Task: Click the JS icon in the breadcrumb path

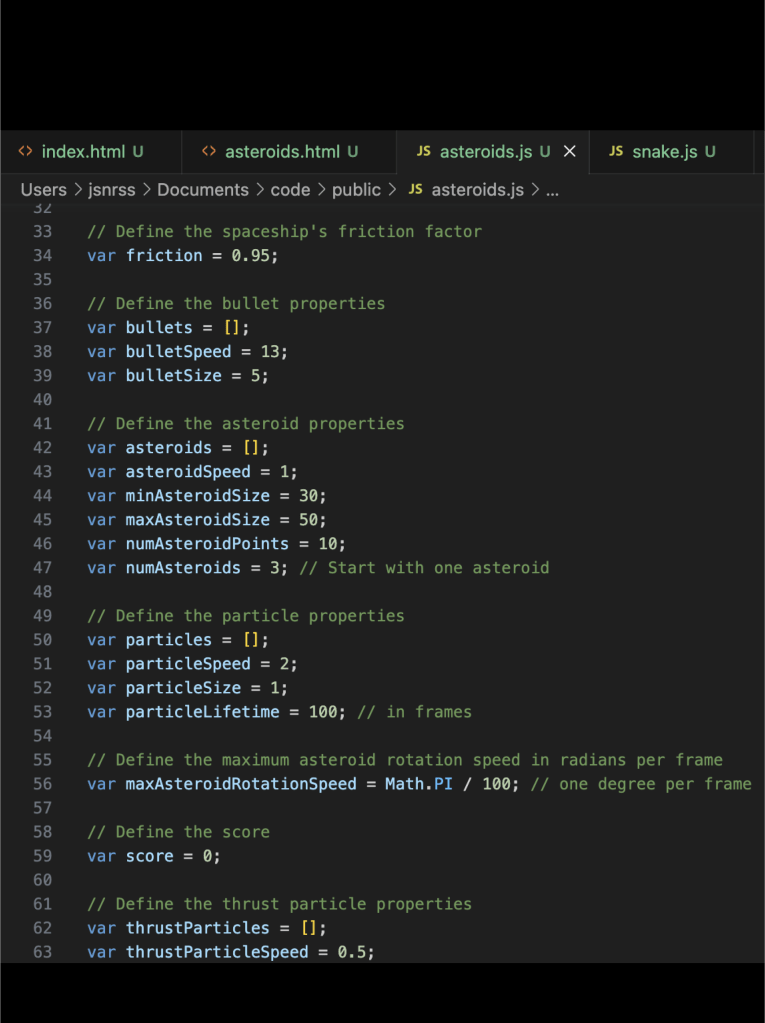Action: click(x=416, y=190)
